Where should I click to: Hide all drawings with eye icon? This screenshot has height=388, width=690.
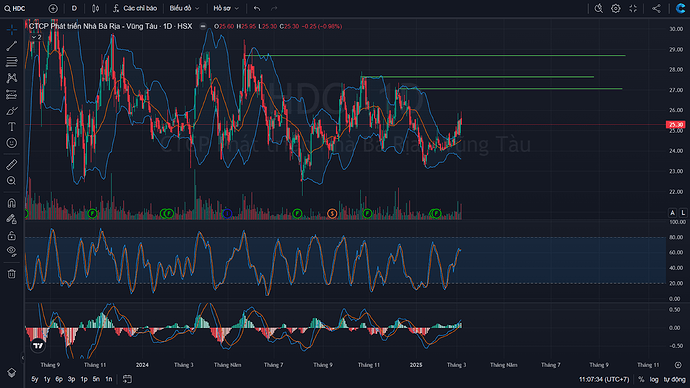(x=11, y=251)
